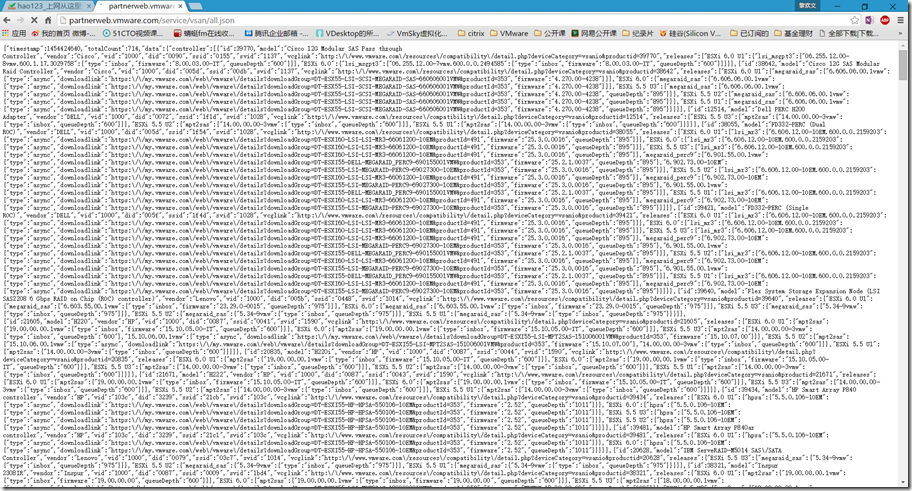This screenshot has width=912, height=491.
Task: Stop loading the page
Action: pos(34,20)
